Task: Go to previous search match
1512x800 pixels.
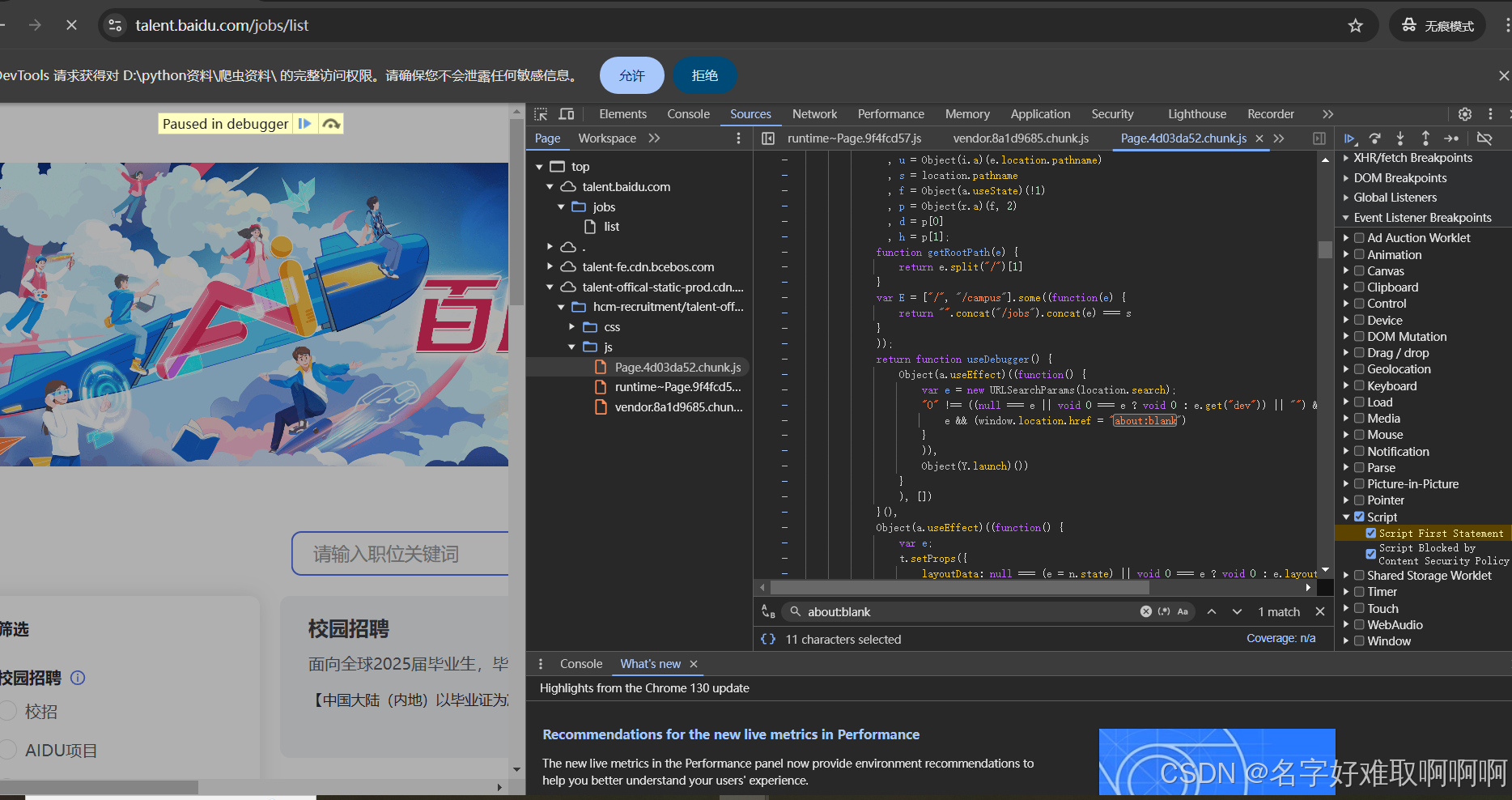Action: (x=1212, y=612)
